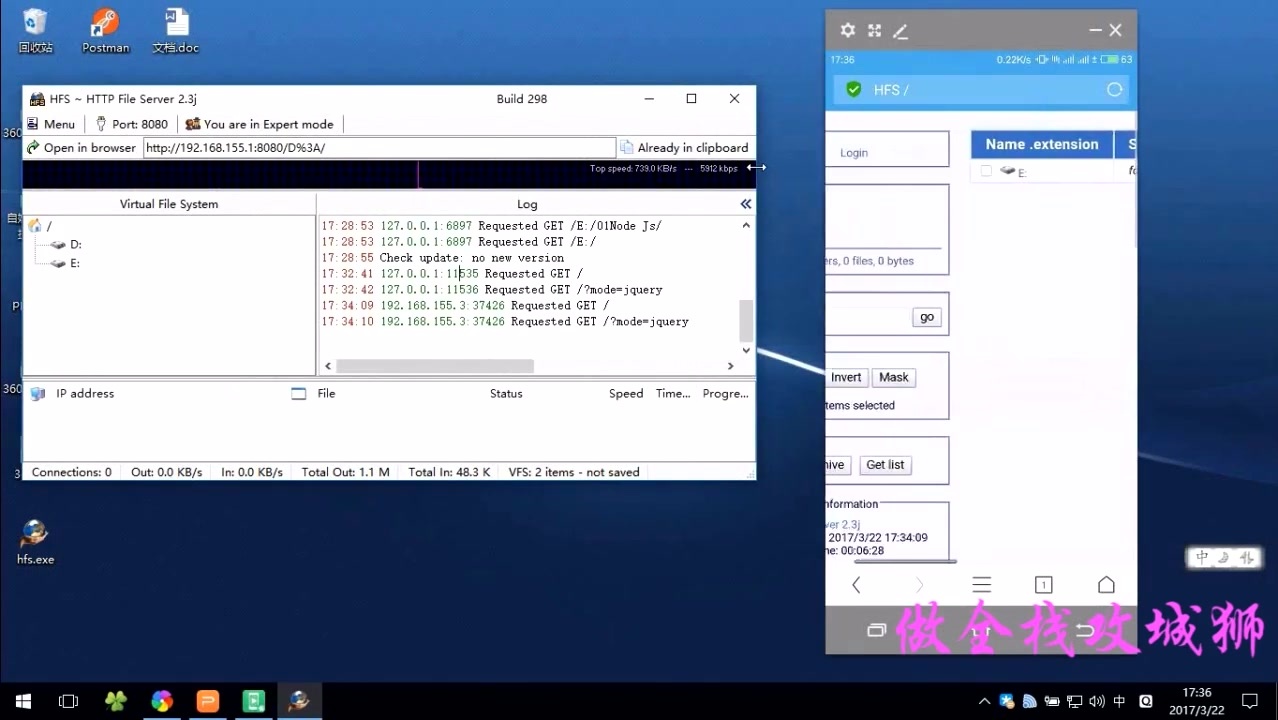Open the HFS Menu button
1278x720 pixels.
point(51,124)
